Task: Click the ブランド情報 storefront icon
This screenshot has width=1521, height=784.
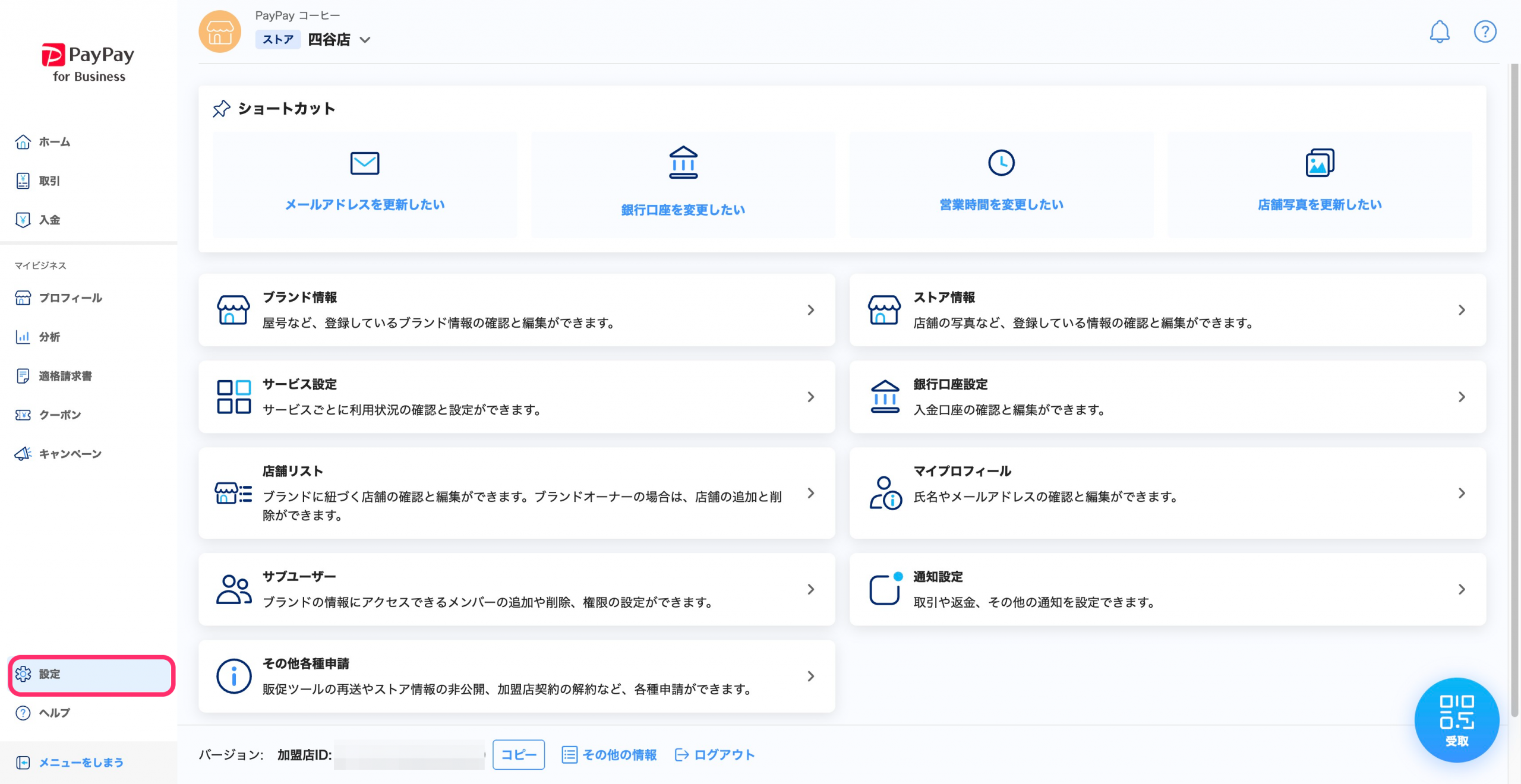Action: pyautogui.click(x=233, y=309)
